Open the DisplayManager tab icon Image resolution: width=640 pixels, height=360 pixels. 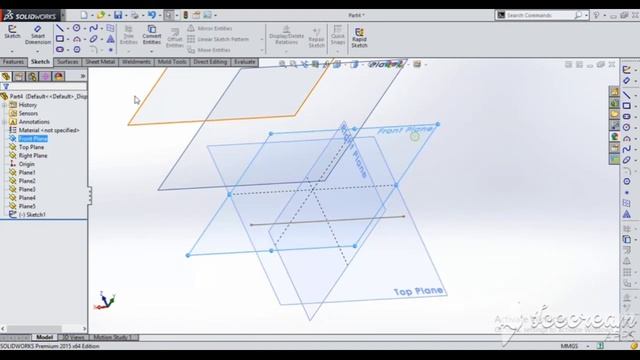click(x=58, y=76)
